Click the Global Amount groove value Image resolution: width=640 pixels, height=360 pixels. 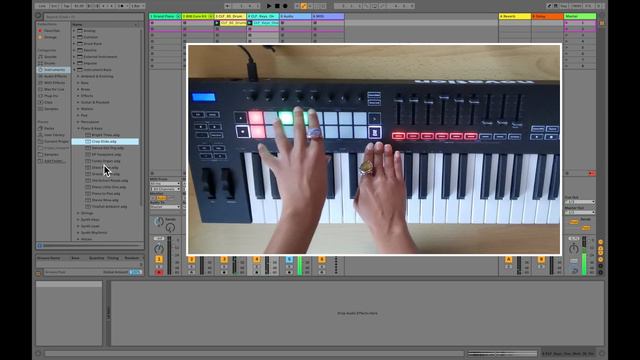click(x=135, y=272)
